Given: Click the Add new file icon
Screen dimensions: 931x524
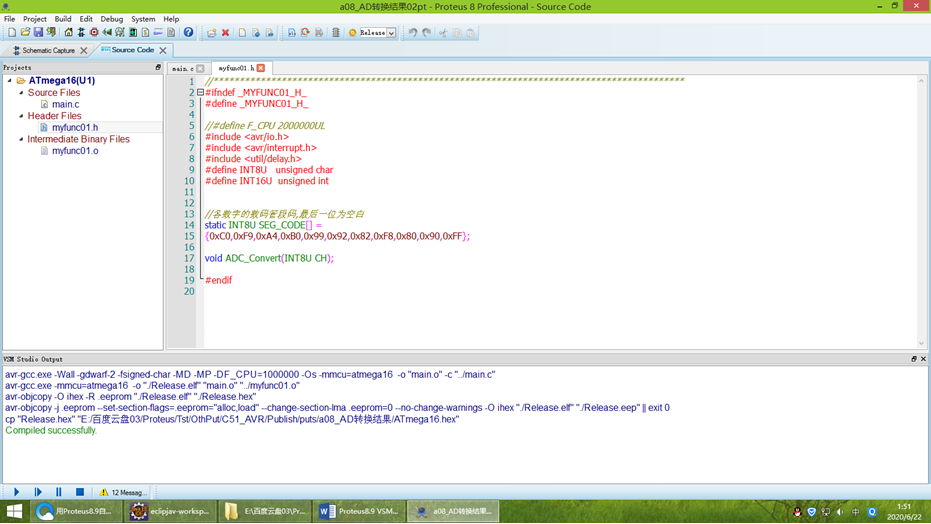Looking at the screenshot, I should click(x=242, y=33).
